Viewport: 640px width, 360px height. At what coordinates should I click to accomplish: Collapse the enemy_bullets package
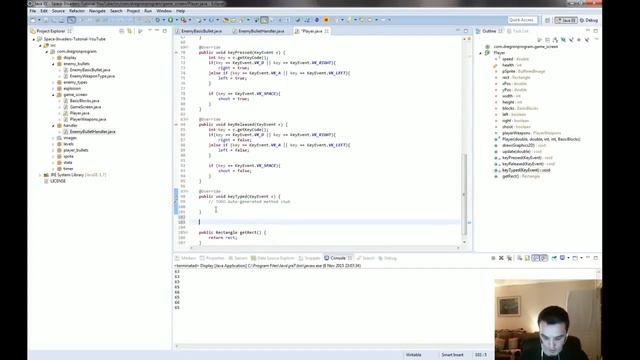(x=53, y=64)
